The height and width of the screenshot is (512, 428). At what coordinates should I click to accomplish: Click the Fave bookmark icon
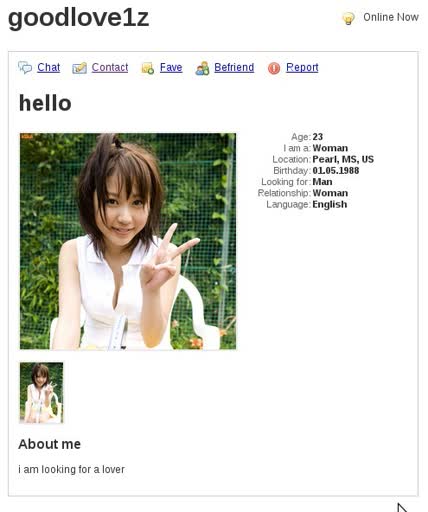click(x=148, y=68)
